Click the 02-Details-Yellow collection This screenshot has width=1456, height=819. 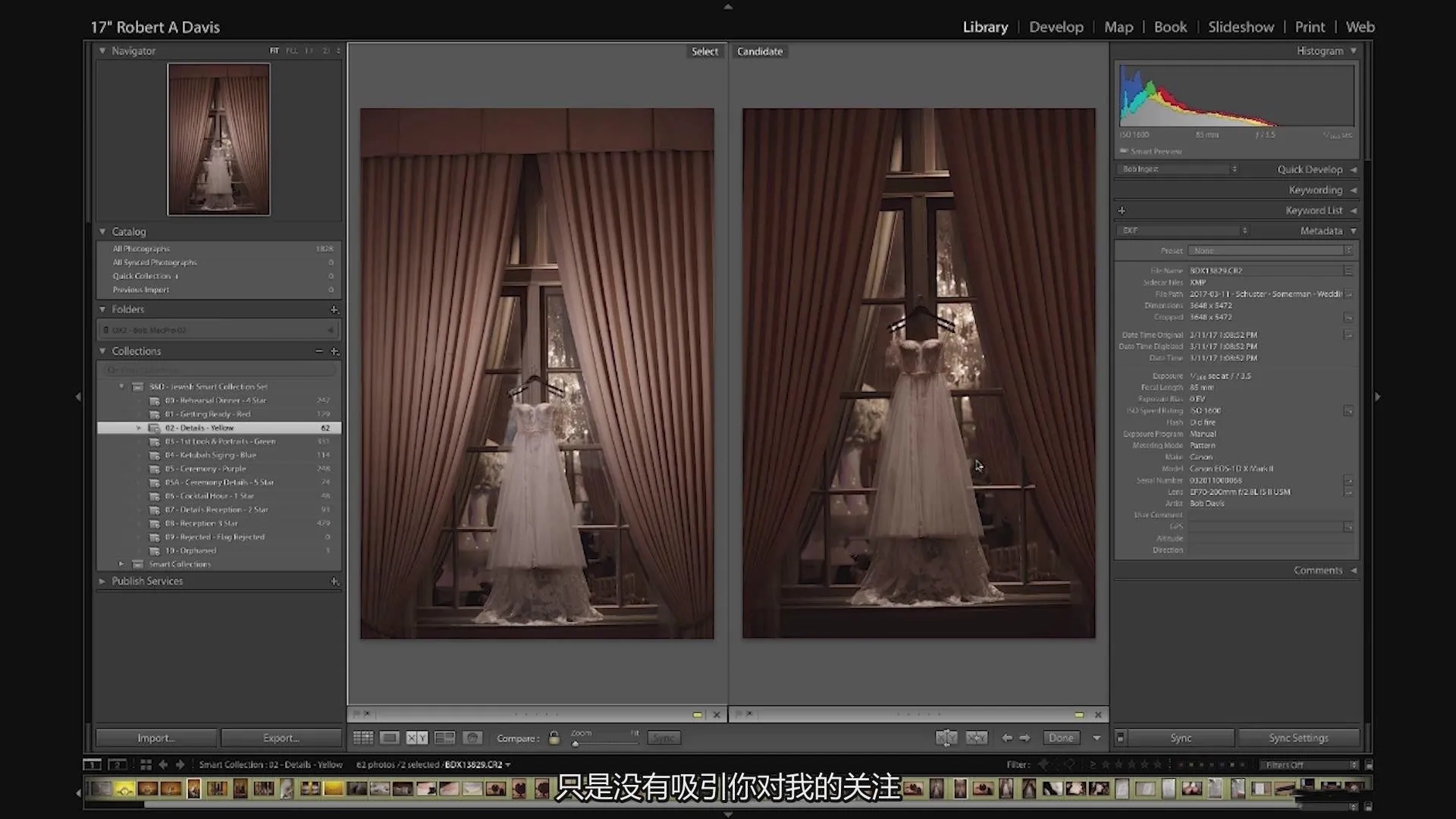(x=199, y=428)
